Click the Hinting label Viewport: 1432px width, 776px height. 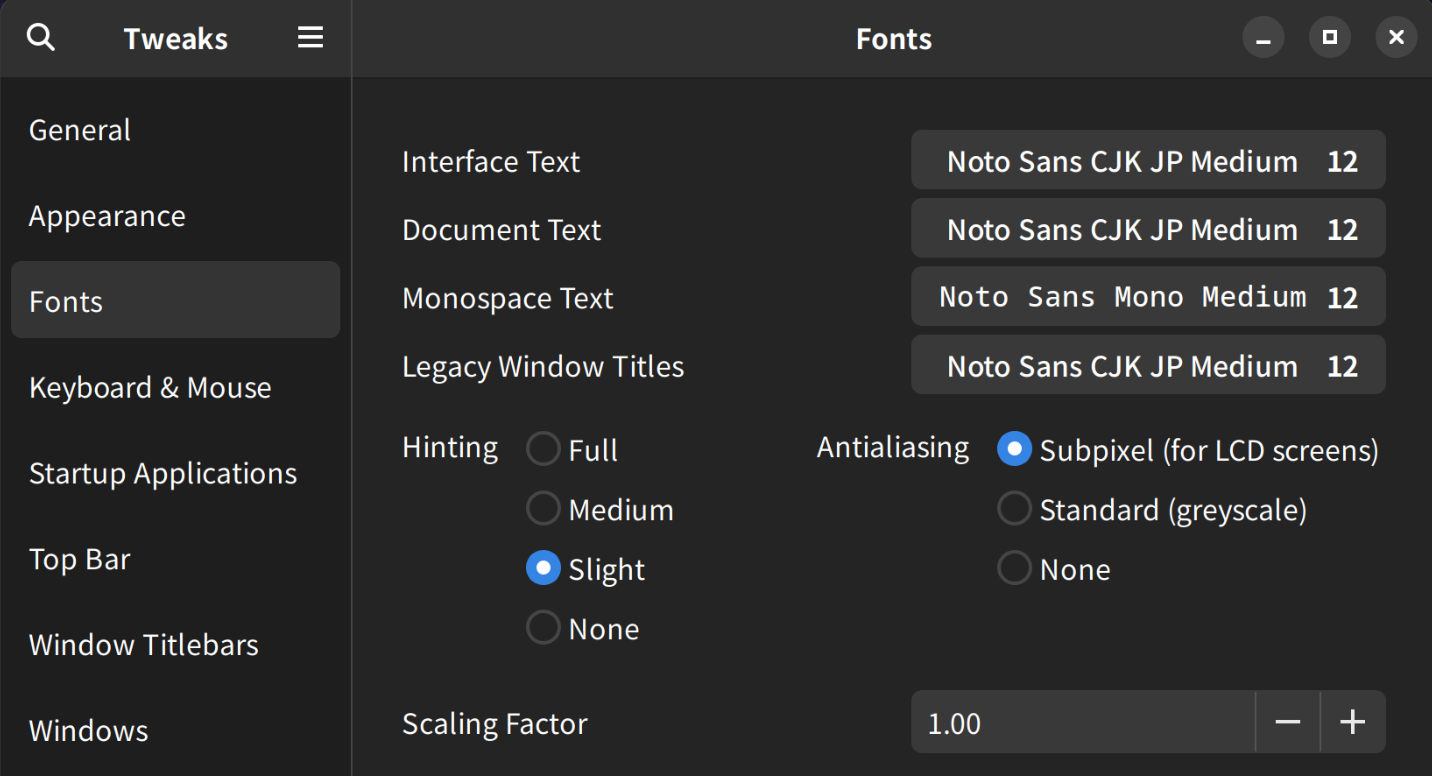pos(450,447)
